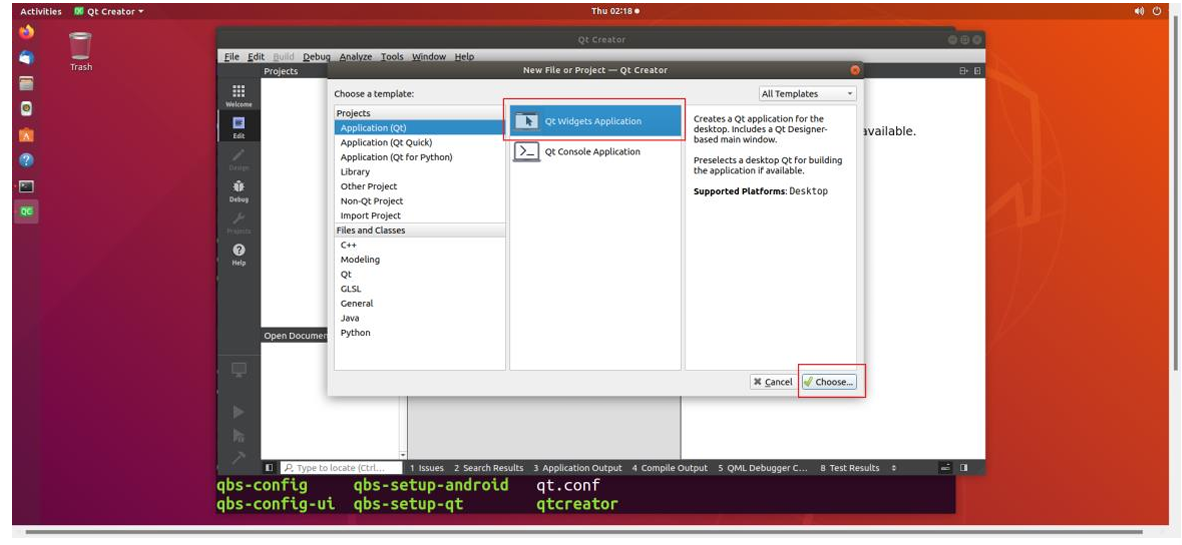Open the Design mode icon

coord(238,158)
